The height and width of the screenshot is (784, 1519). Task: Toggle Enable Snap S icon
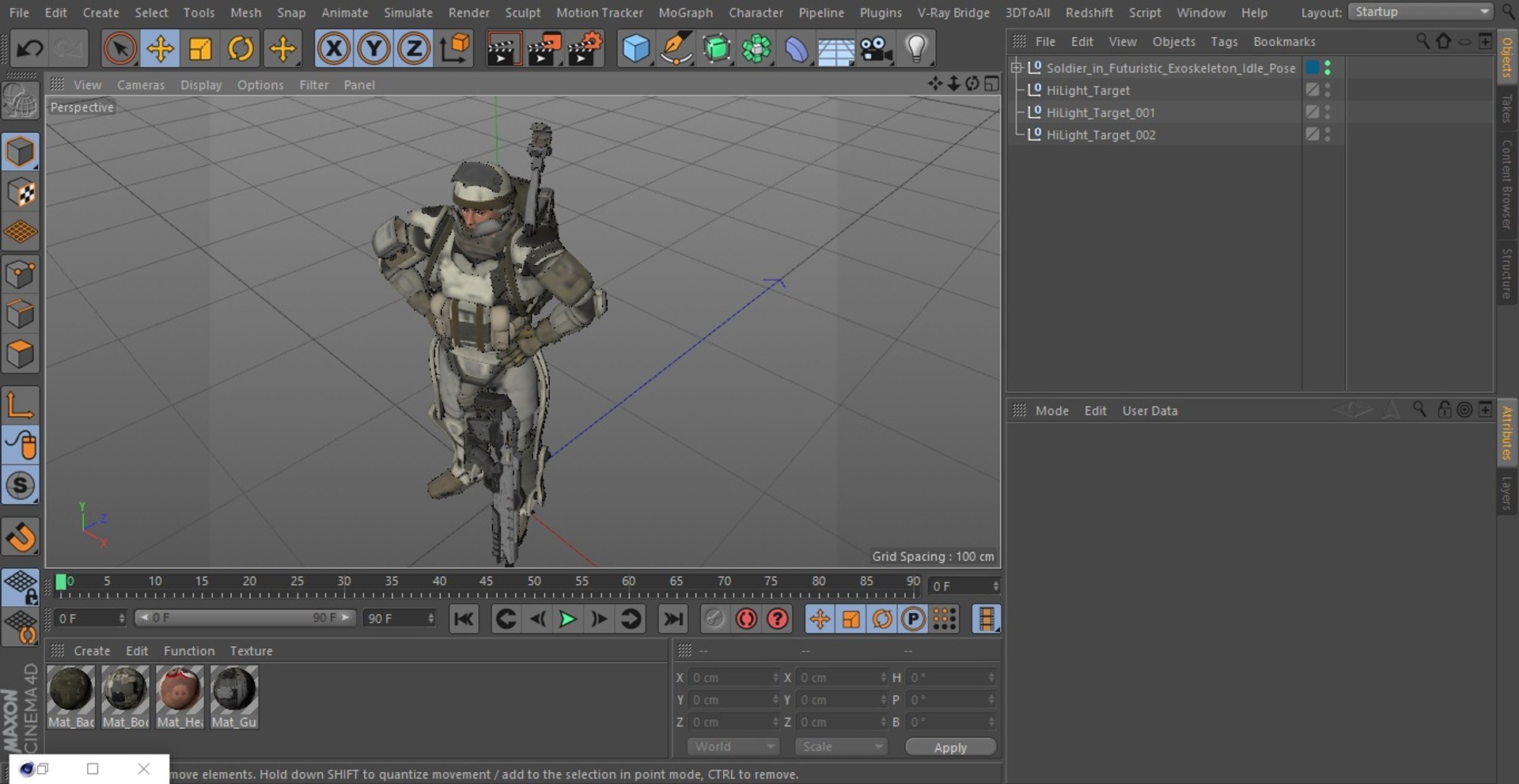(x=21, y=486)
